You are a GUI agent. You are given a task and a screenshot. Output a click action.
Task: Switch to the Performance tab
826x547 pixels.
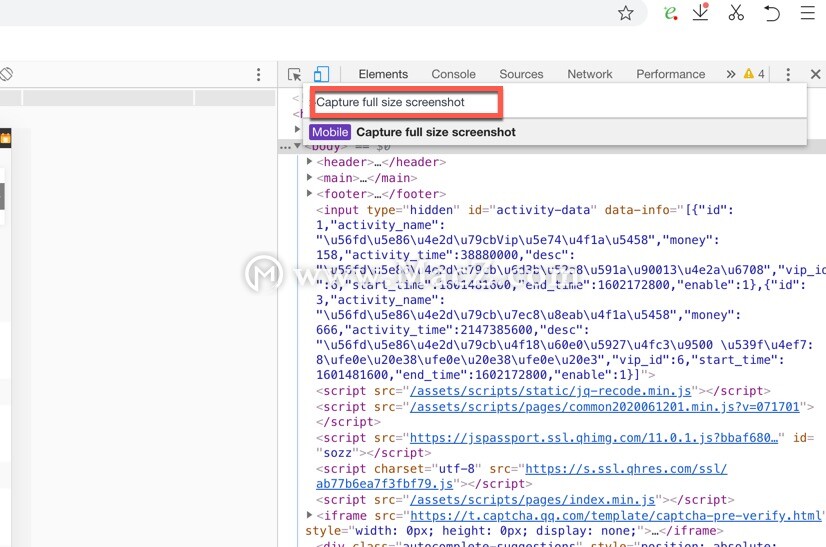coord(670,74)
